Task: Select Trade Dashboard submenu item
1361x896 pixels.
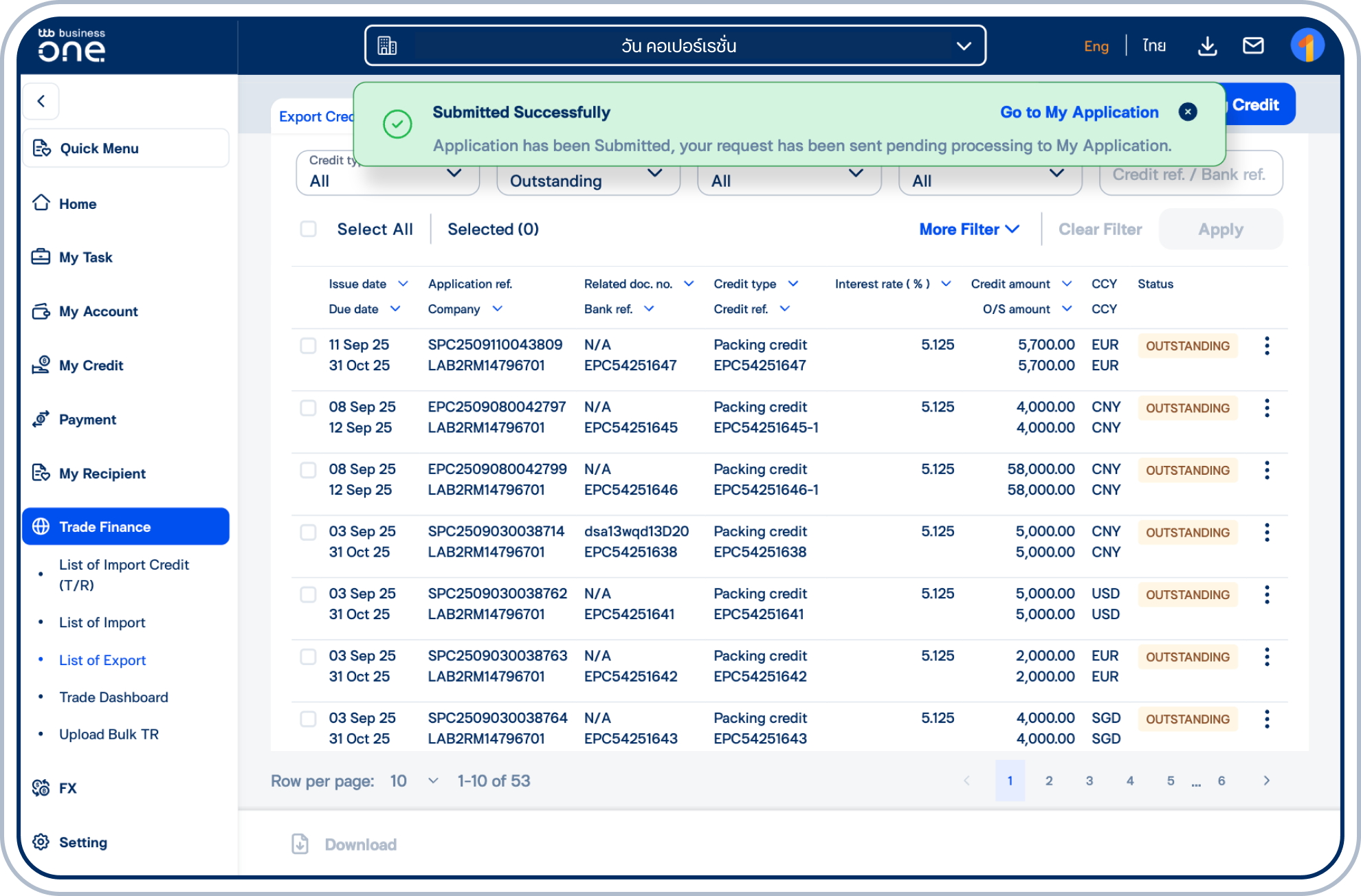Action: click(x=113, y=697)
